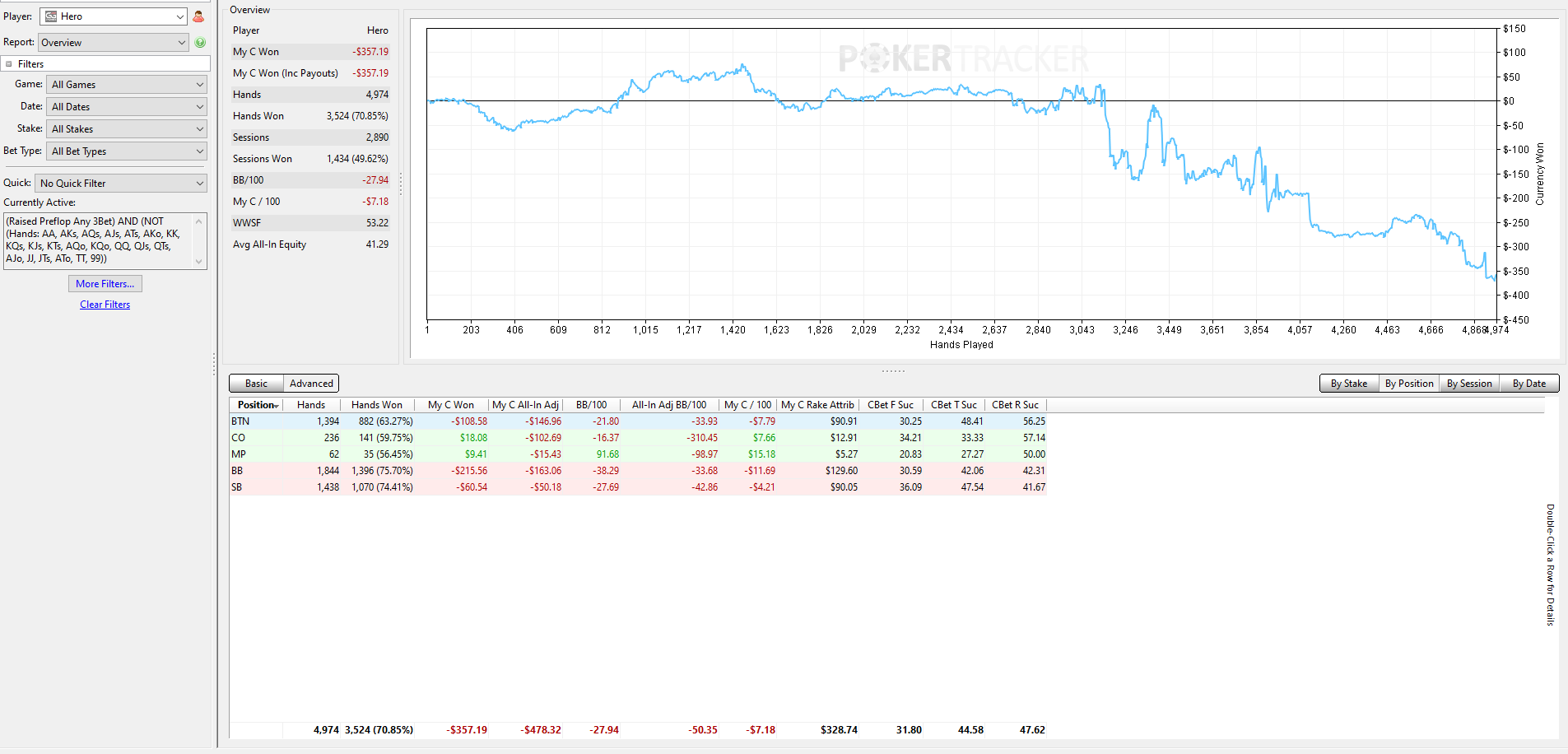
Task: Open the Game filter dropdown
Action: click(x=127, y=85)
